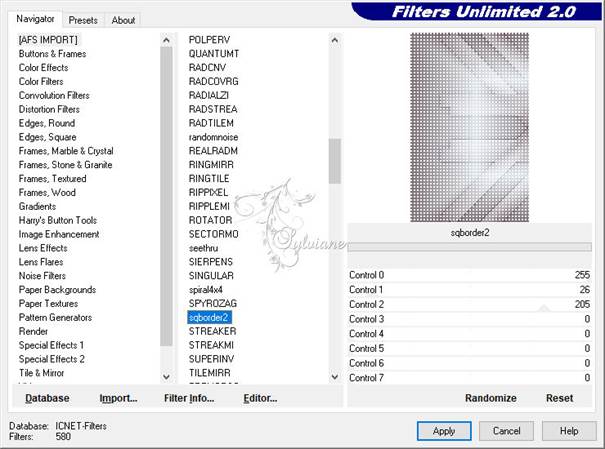
Task: Select the Edges, Square category
Action: click(x=47, y=137)
